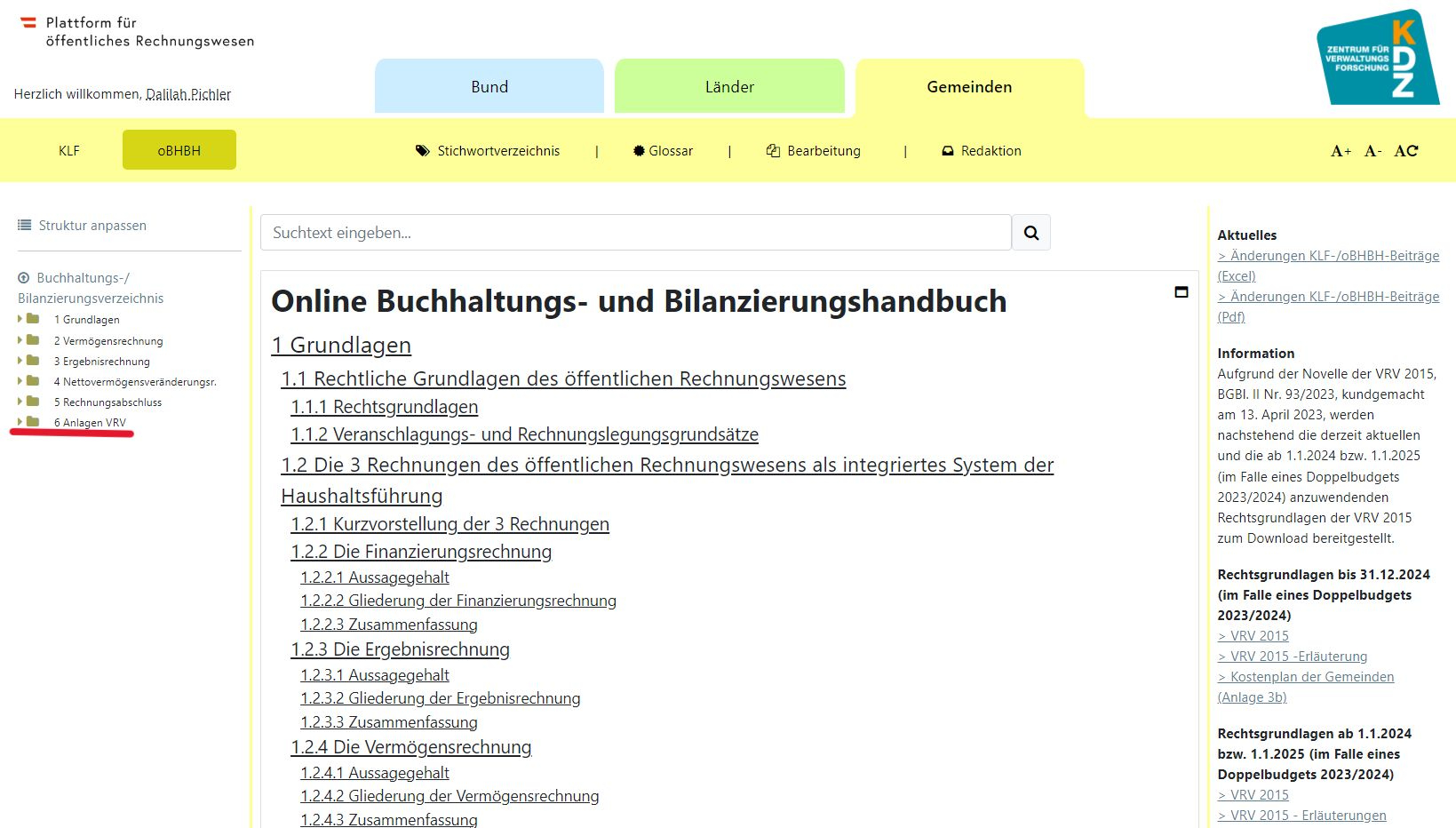Expand the 6 Anlagen VRV folder
The height and width of the screenshot is (828, 1456).
20,422
